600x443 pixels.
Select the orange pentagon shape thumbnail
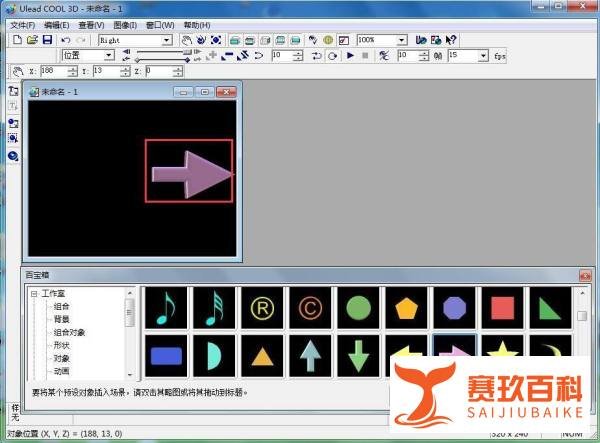click(406, 308)
